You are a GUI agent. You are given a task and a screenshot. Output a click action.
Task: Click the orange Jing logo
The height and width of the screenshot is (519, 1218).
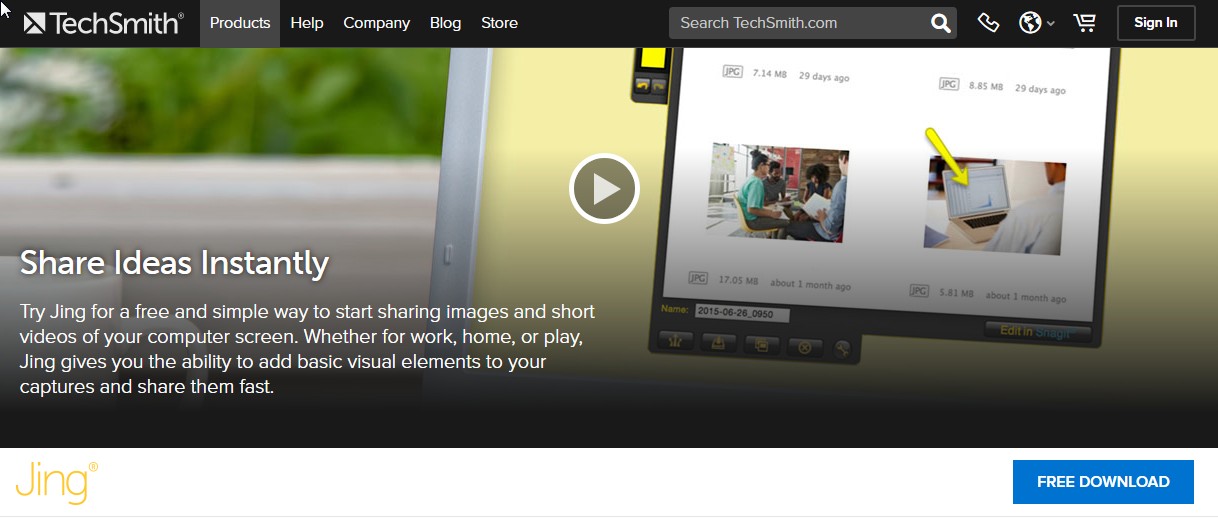tap(57, 482)
